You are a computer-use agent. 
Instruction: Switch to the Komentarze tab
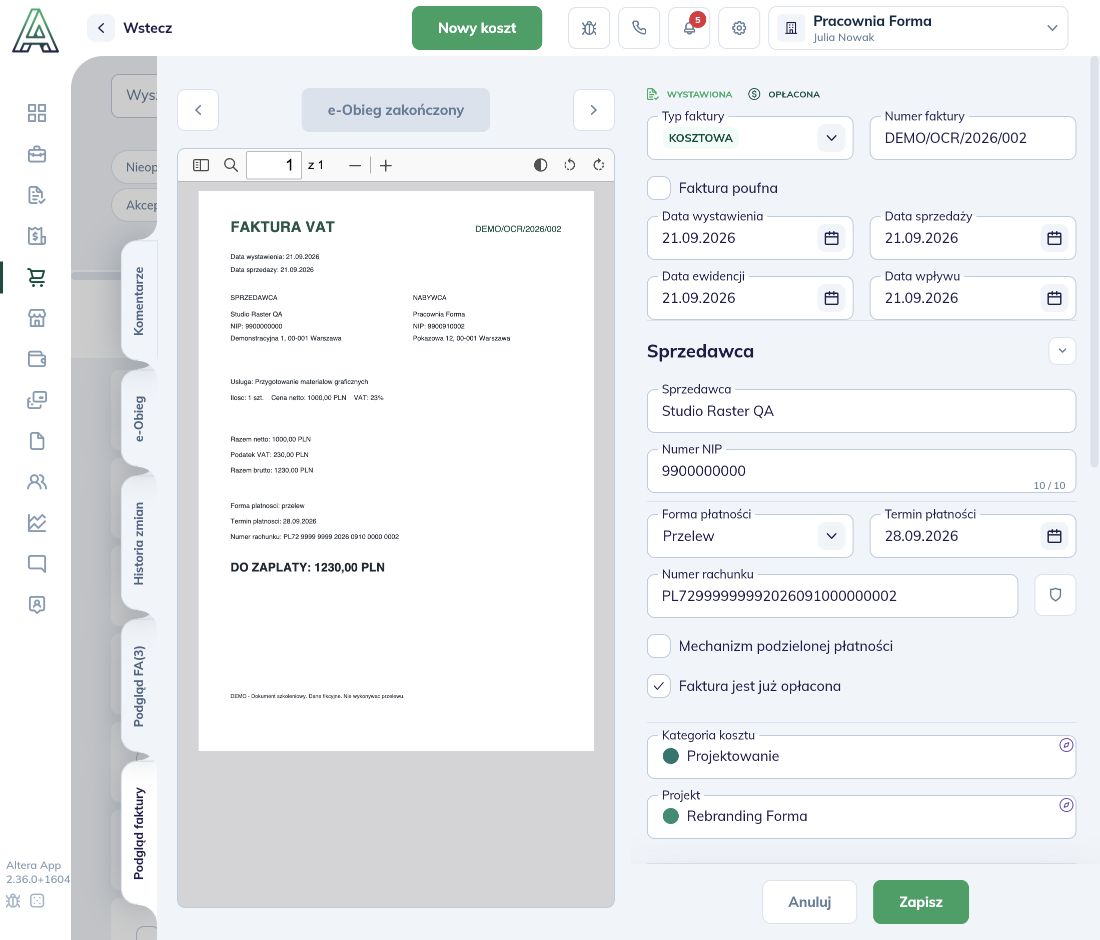(x=139, y=301)
